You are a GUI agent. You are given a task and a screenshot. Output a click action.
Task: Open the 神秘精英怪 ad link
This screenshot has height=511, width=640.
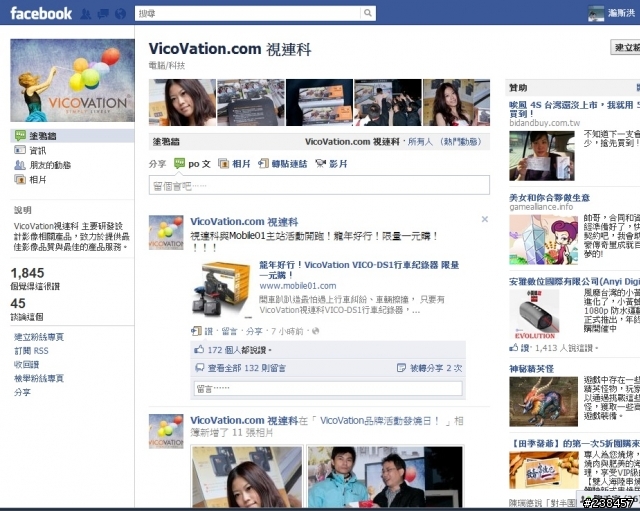(x=531, y=369)
